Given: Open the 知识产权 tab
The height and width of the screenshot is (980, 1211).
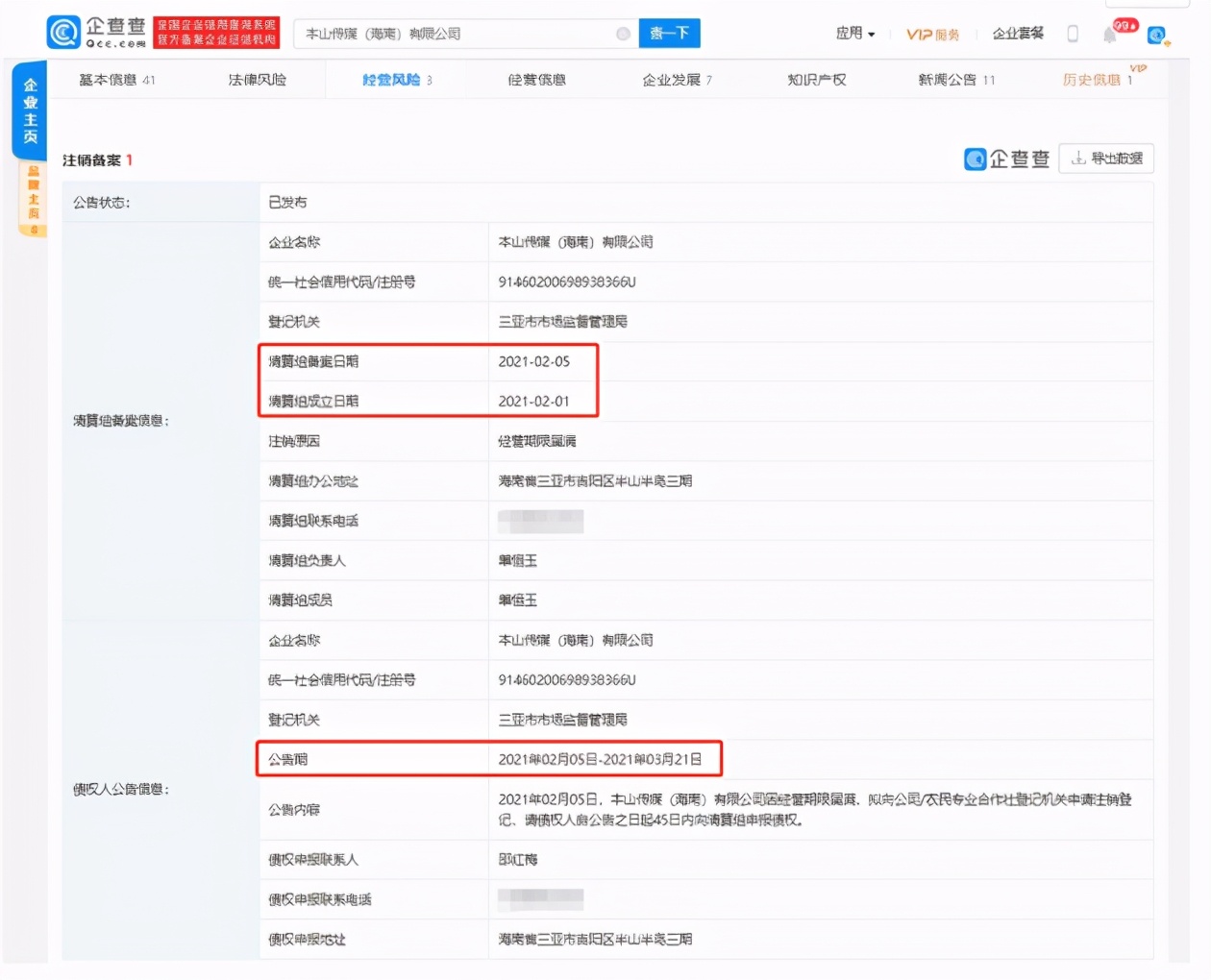Looking at the screenshot, I should pyautogui.click(x=816, y=80).
